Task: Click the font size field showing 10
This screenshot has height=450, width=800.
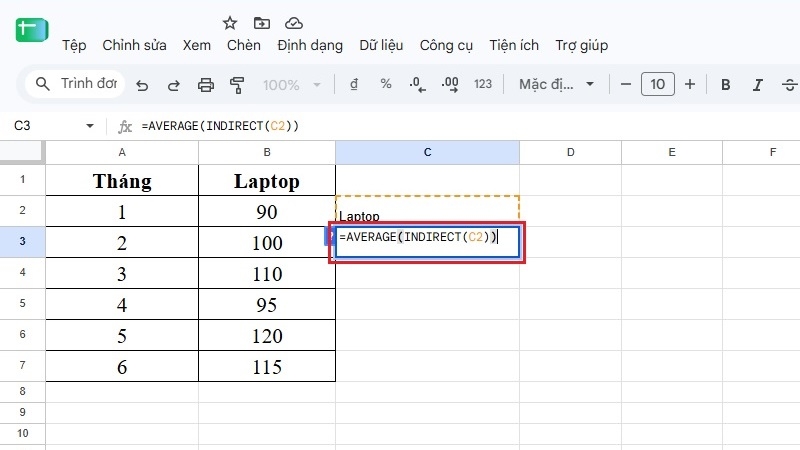Action: tap(658, 84)
